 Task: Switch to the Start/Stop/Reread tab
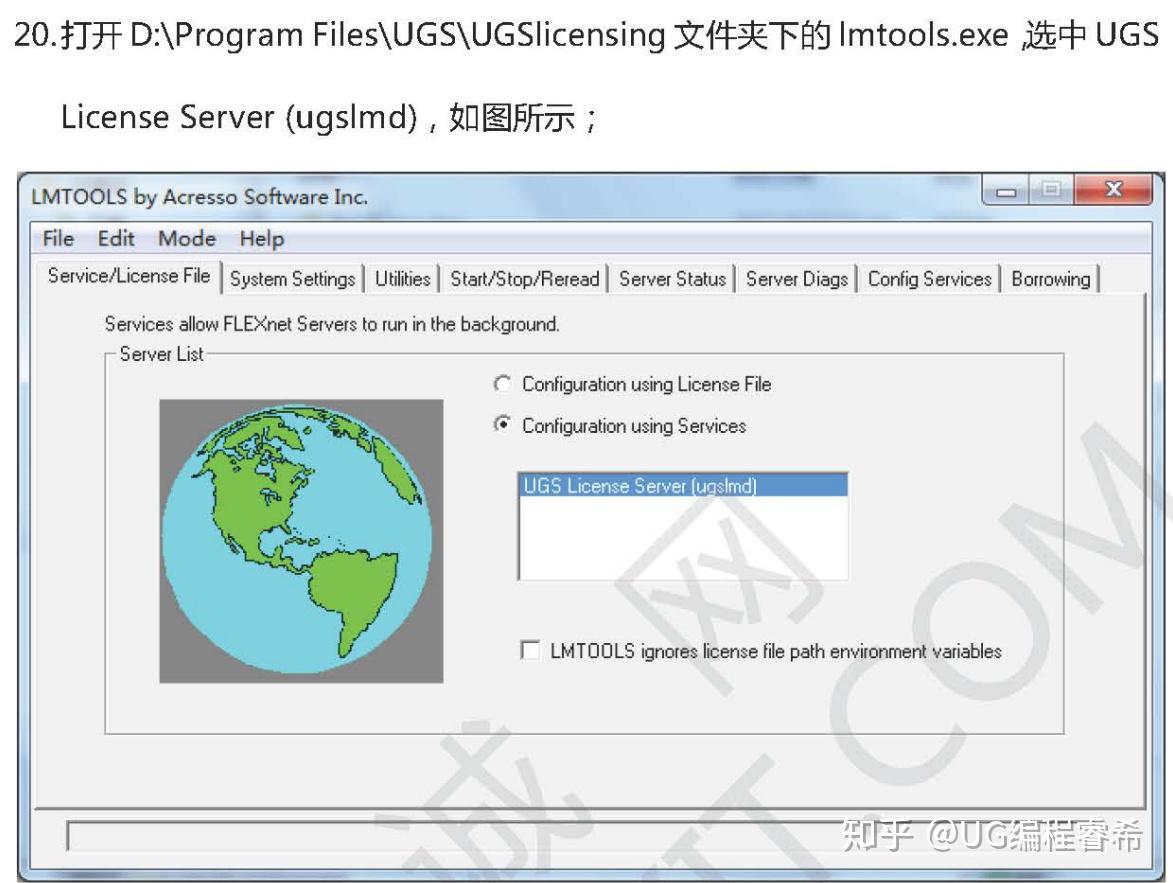click(x=524, y=280)
